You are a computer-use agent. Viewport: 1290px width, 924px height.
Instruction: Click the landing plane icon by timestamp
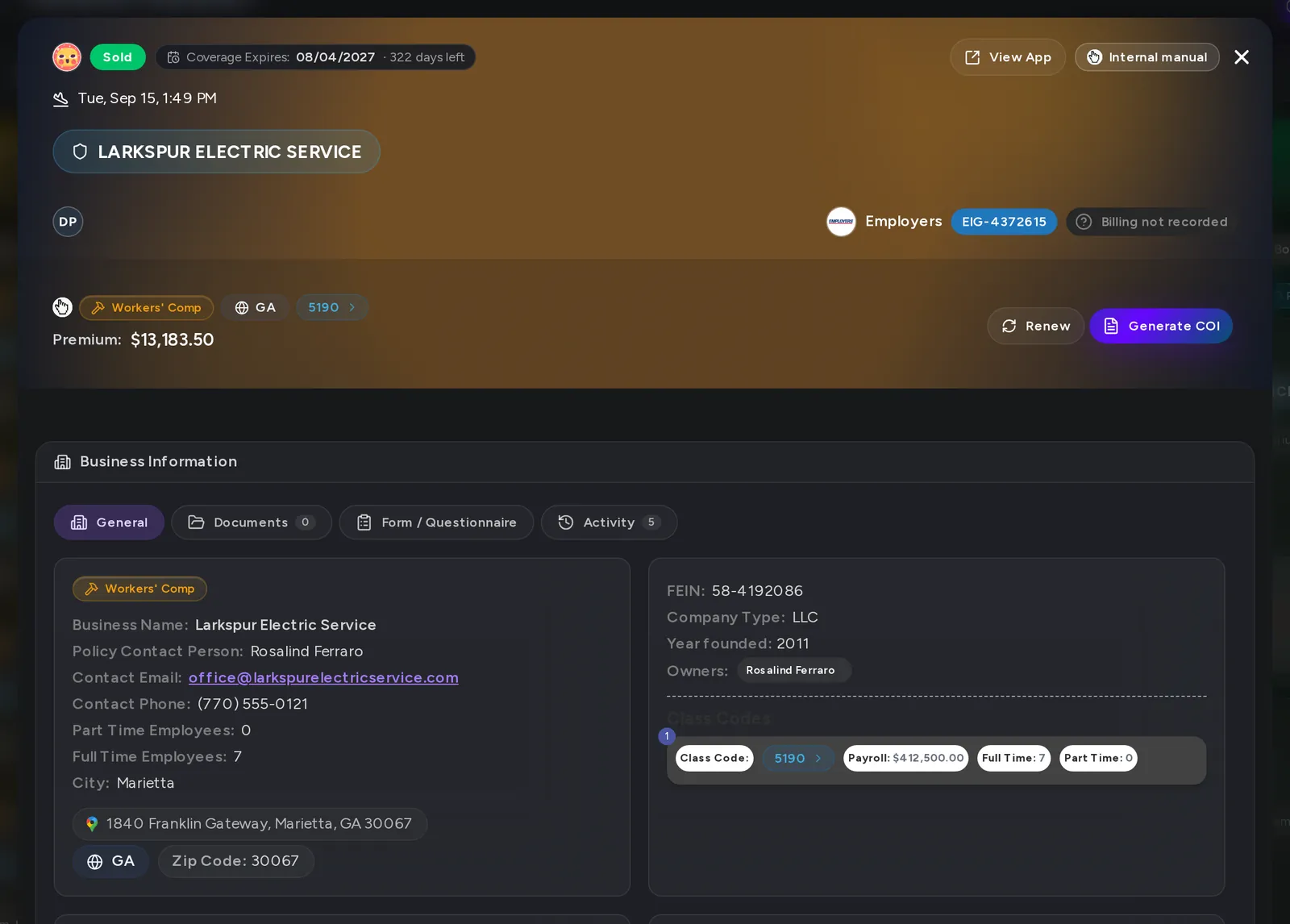60,98
